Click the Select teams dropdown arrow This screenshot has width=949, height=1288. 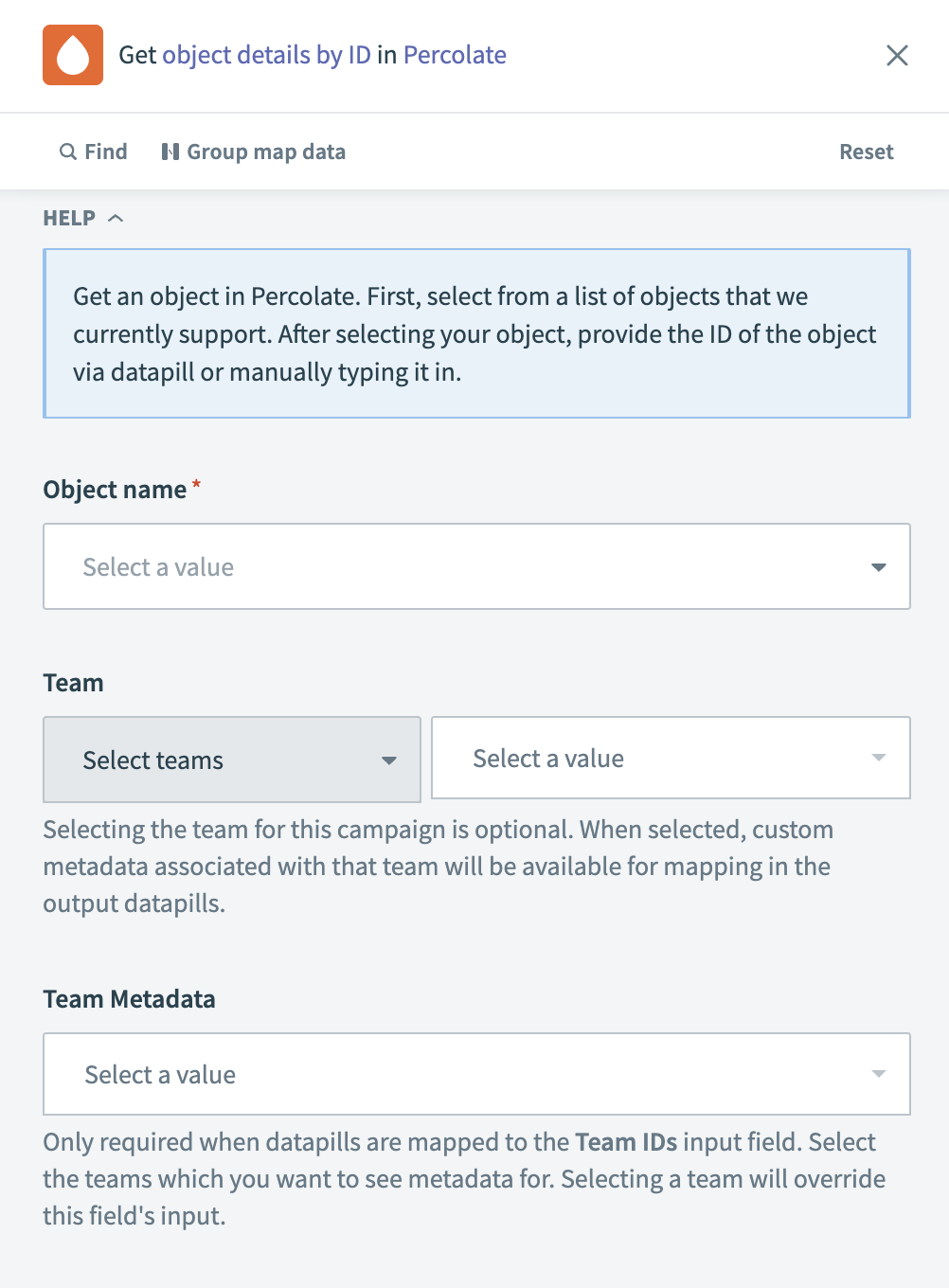click(x=389, y=760)
